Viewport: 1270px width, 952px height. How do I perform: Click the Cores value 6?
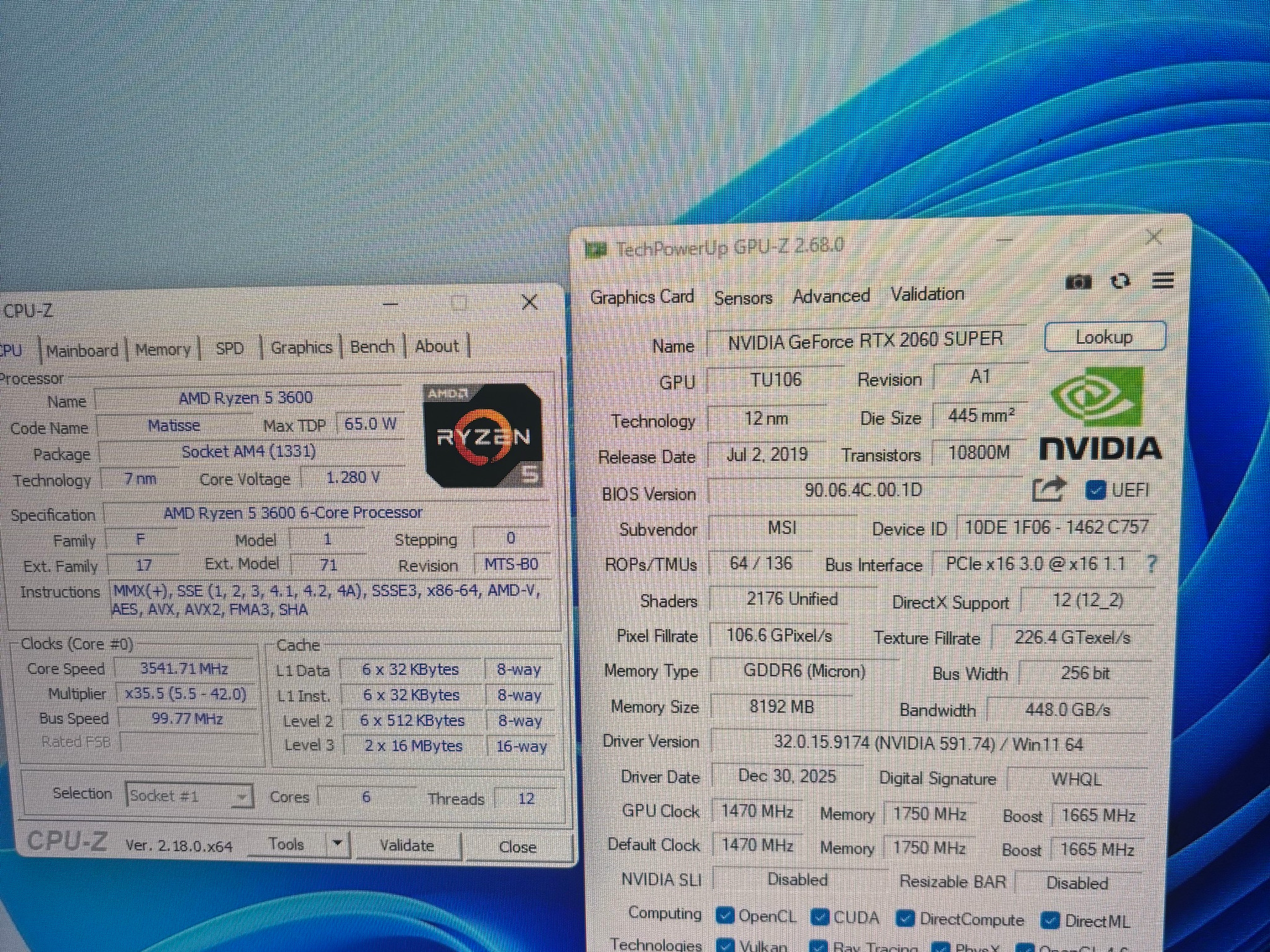click(x=366, y=797)
